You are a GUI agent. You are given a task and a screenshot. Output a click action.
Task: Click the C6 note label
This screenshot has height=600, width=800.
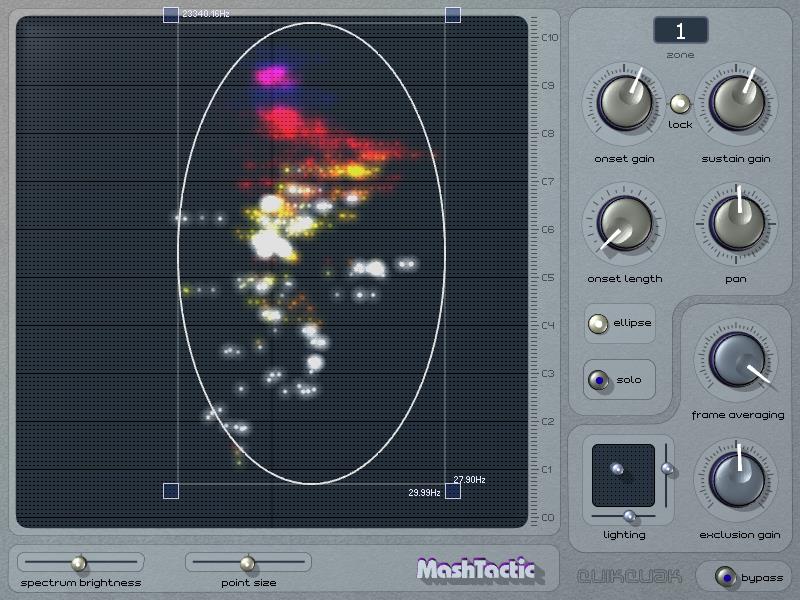coord(548,230)
